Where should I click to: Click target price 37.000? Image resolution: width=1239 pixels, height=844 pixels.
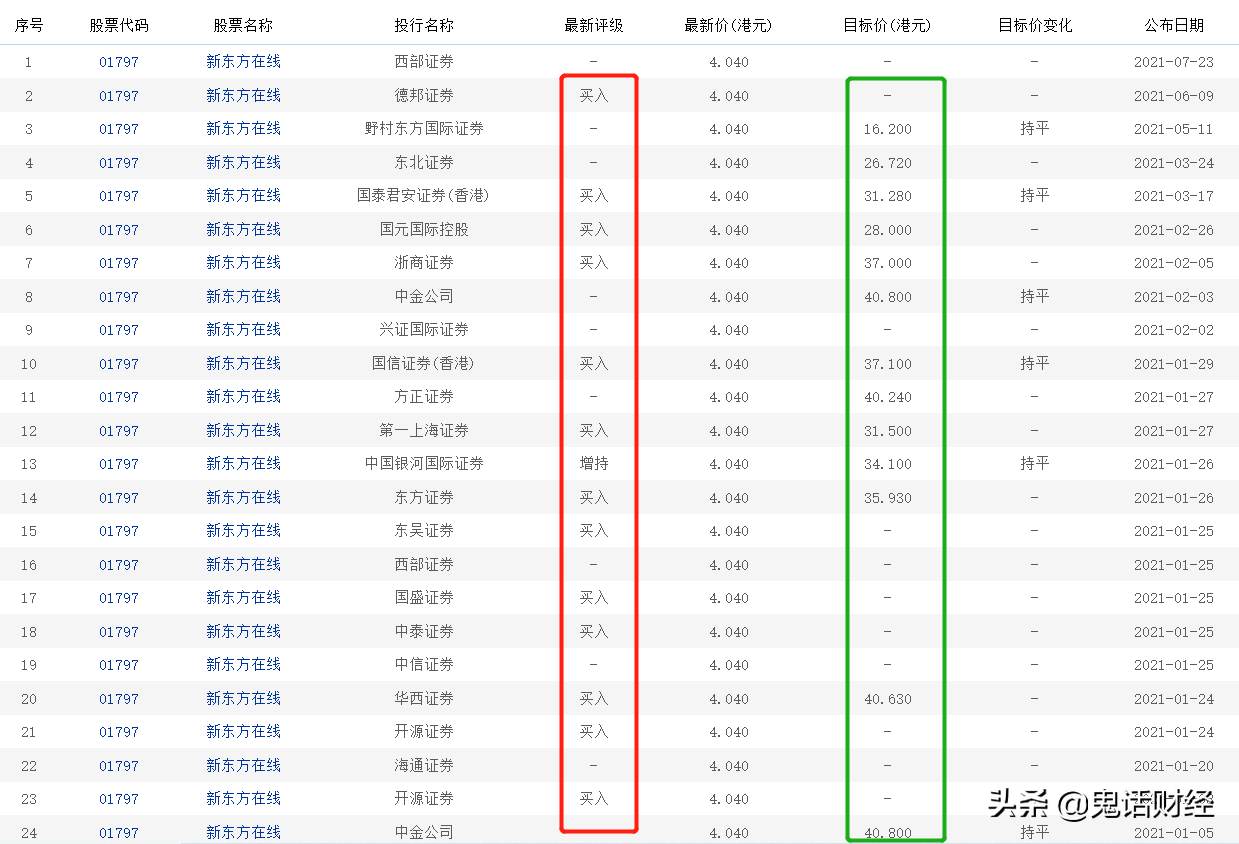(887, 263)
